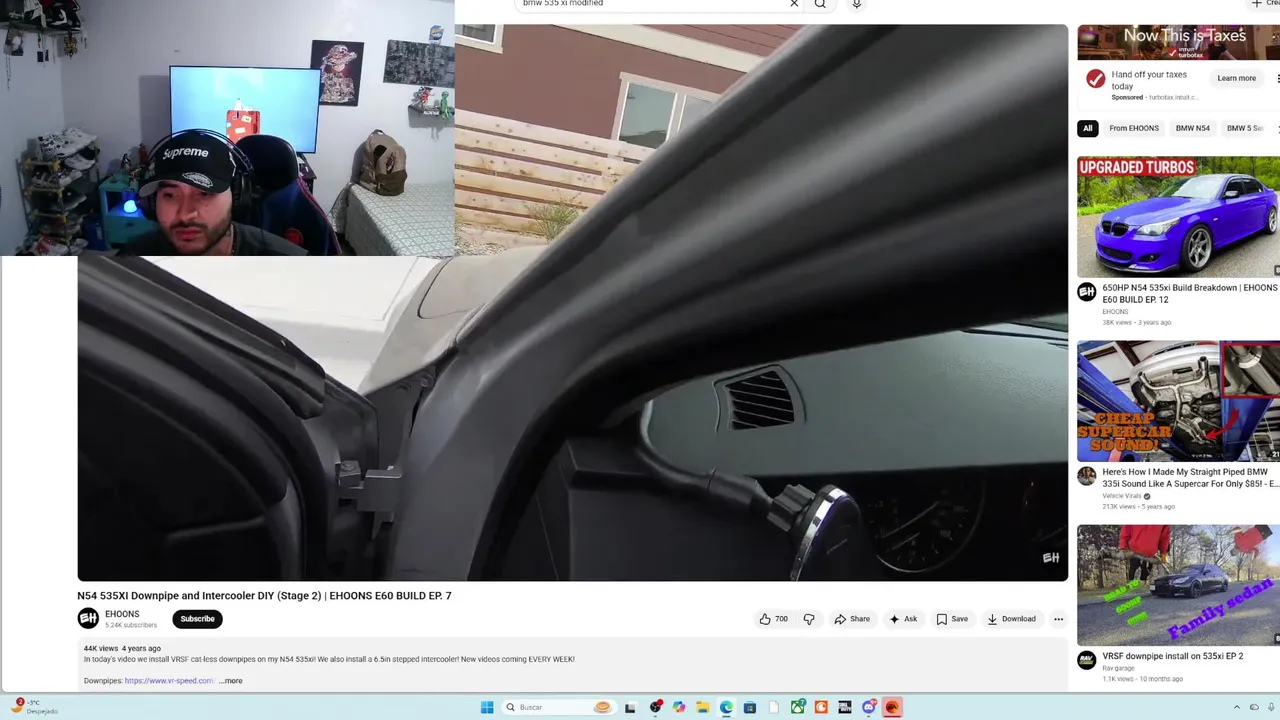1280x720 pixels.
Task: Click microphone icon in system tray
Action: [1273, 707]
